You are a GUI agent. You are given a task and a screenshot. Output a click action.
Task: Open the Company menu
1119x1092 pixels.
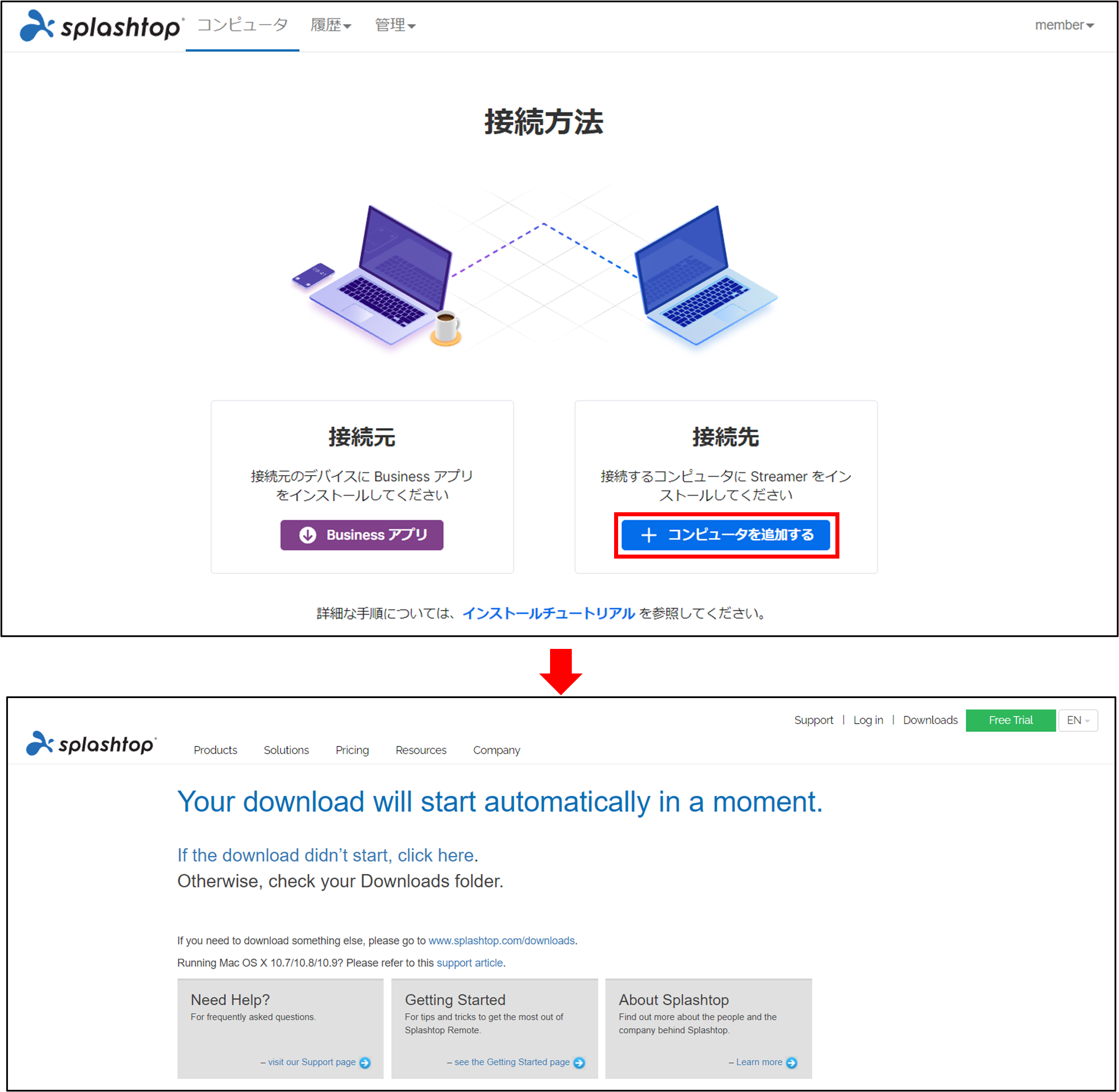pos(497,750)
